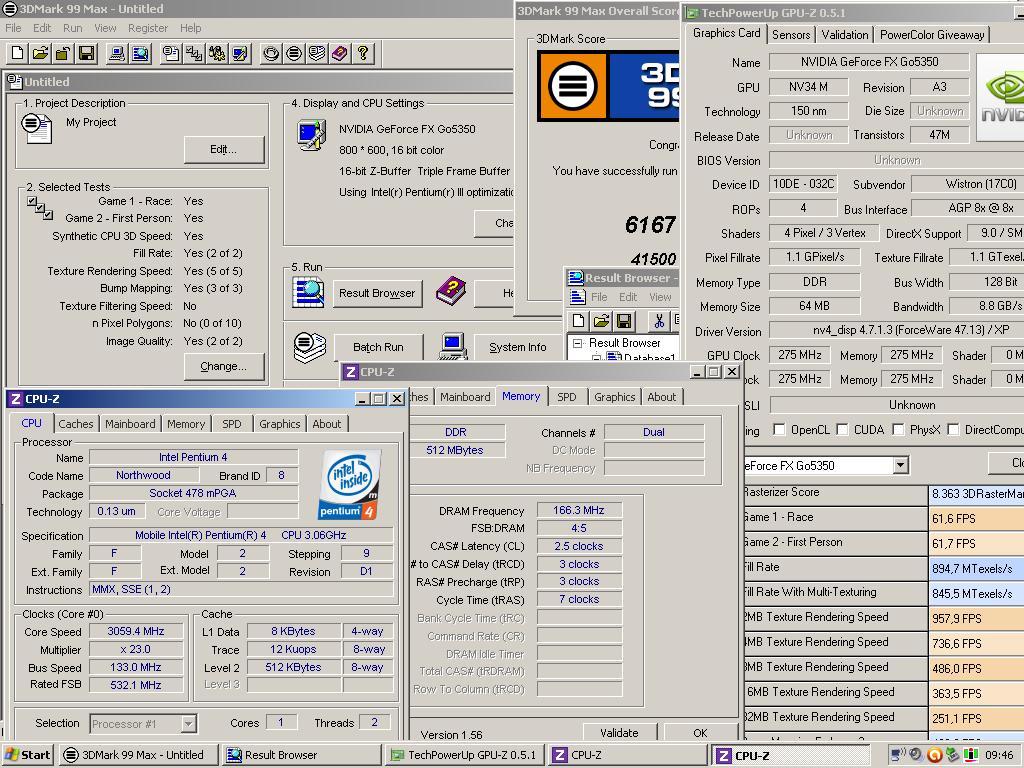Click the Open project folder icon in 3DMark toolbar
Viewport: 1024px width, 768px height.
pos(40,54)
